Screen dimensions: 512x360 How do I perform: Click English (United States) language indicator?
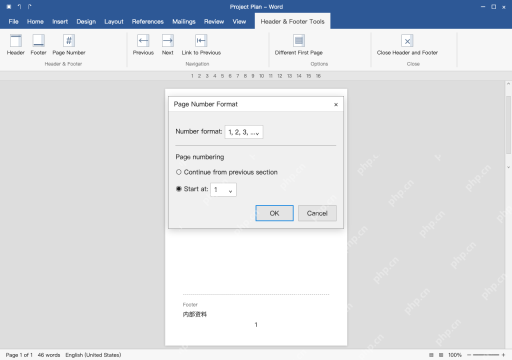(93, 355)
